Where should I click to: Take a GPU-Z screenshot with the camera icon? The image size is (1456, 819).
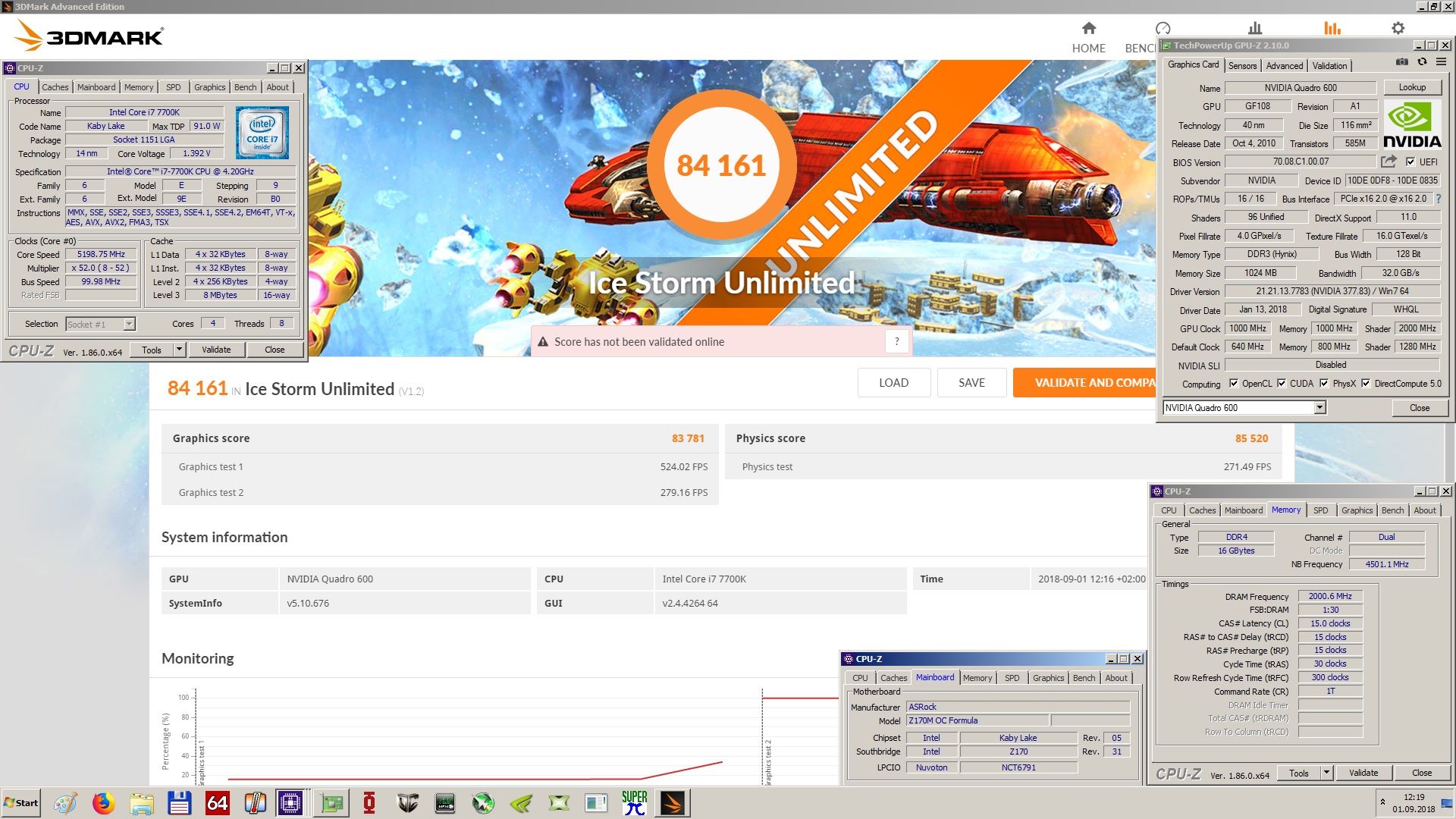coord(1402,62)
